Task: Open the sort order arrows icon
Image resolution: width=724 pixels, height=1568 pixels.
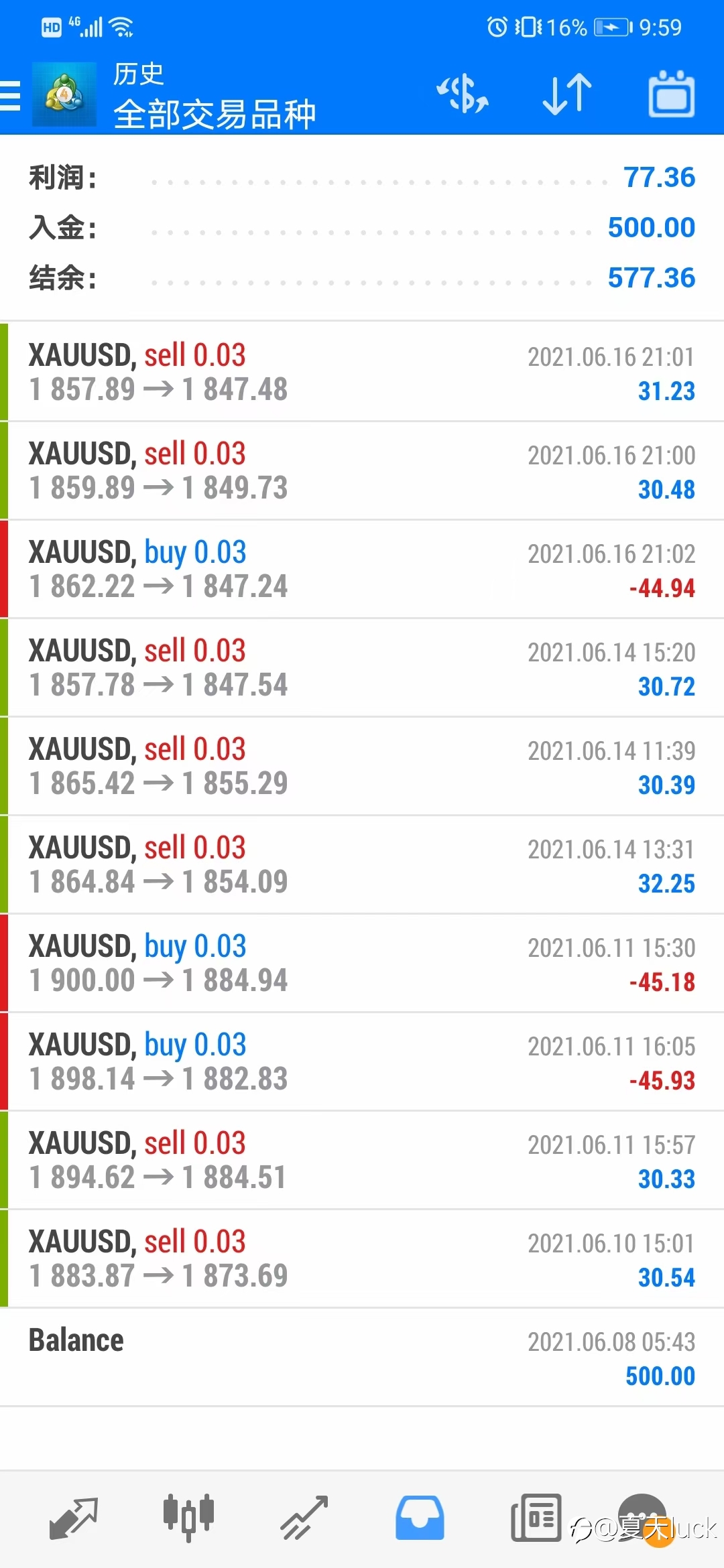Action: 567,94
